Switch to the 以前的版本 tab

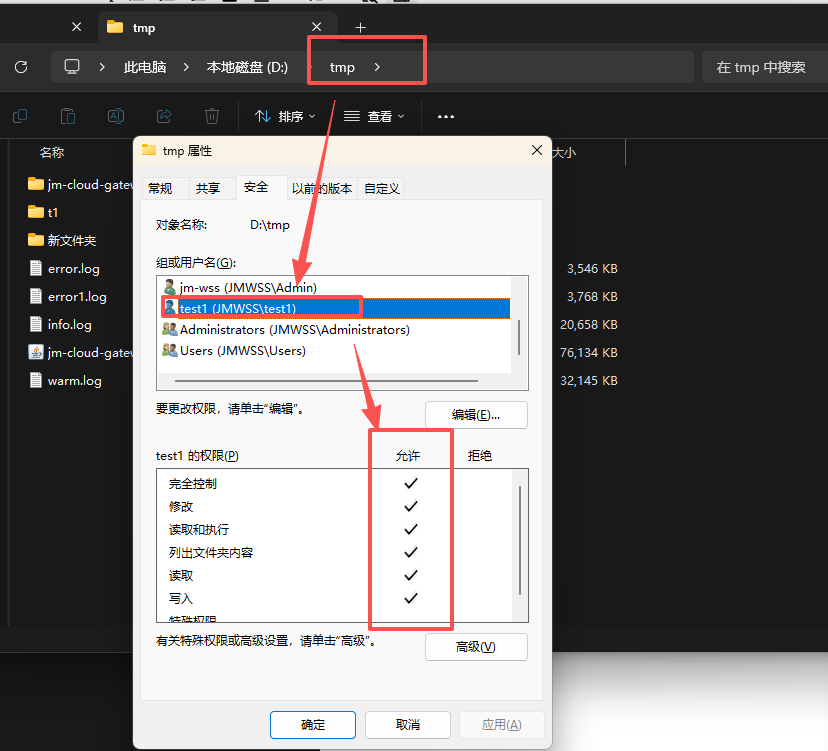(322, 188)
